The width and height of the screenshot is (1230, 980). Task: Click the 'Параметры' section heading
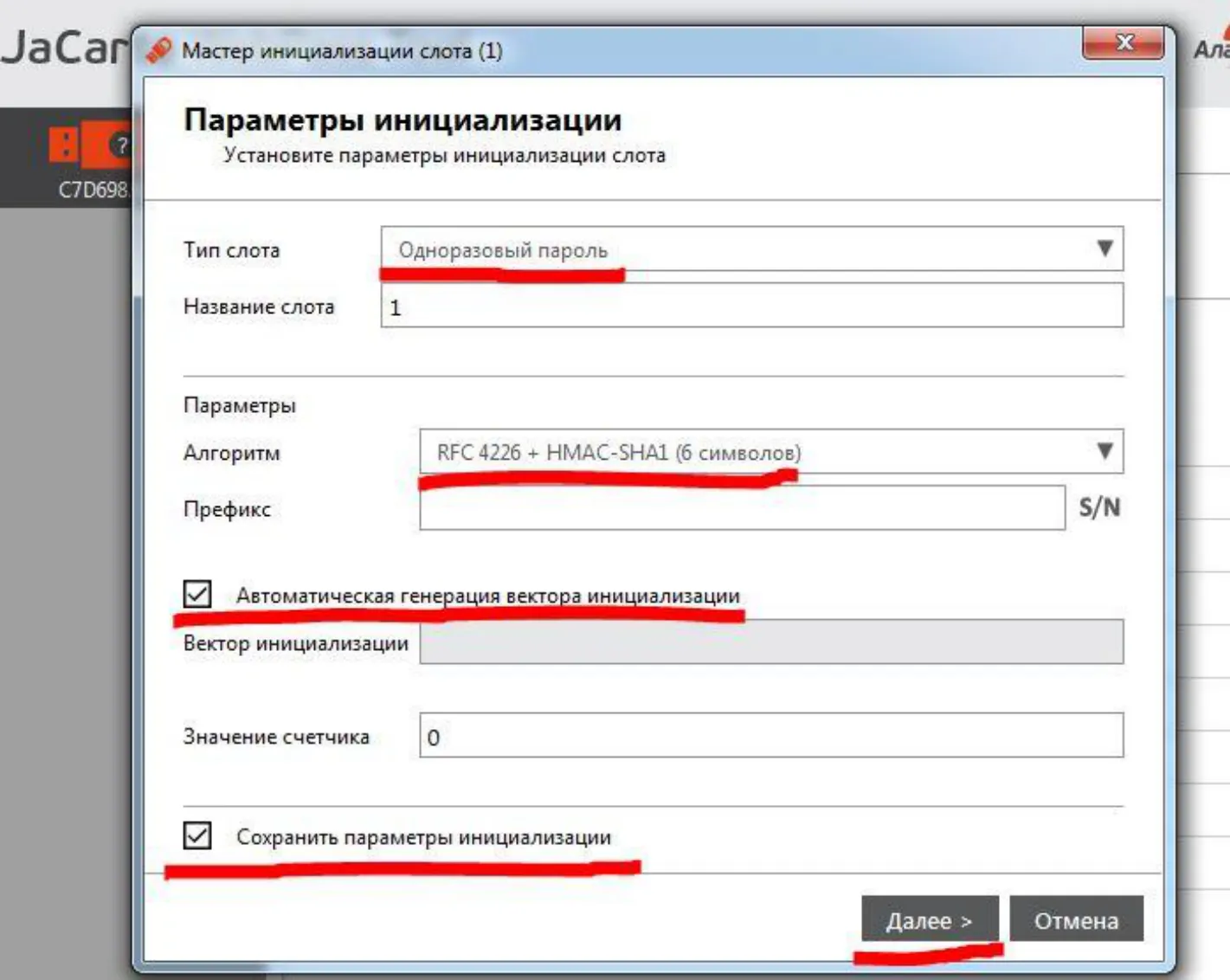click(240, 405)
